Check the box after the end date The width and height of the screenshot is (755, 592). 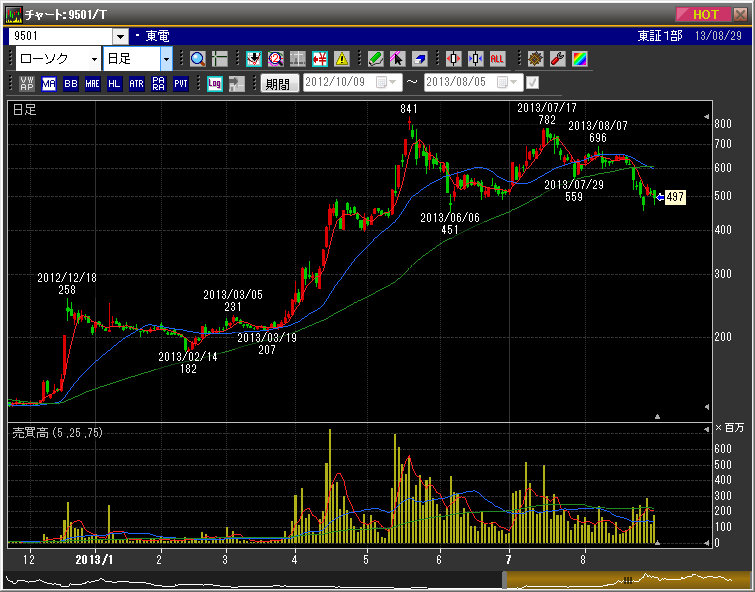click(533, 83)
